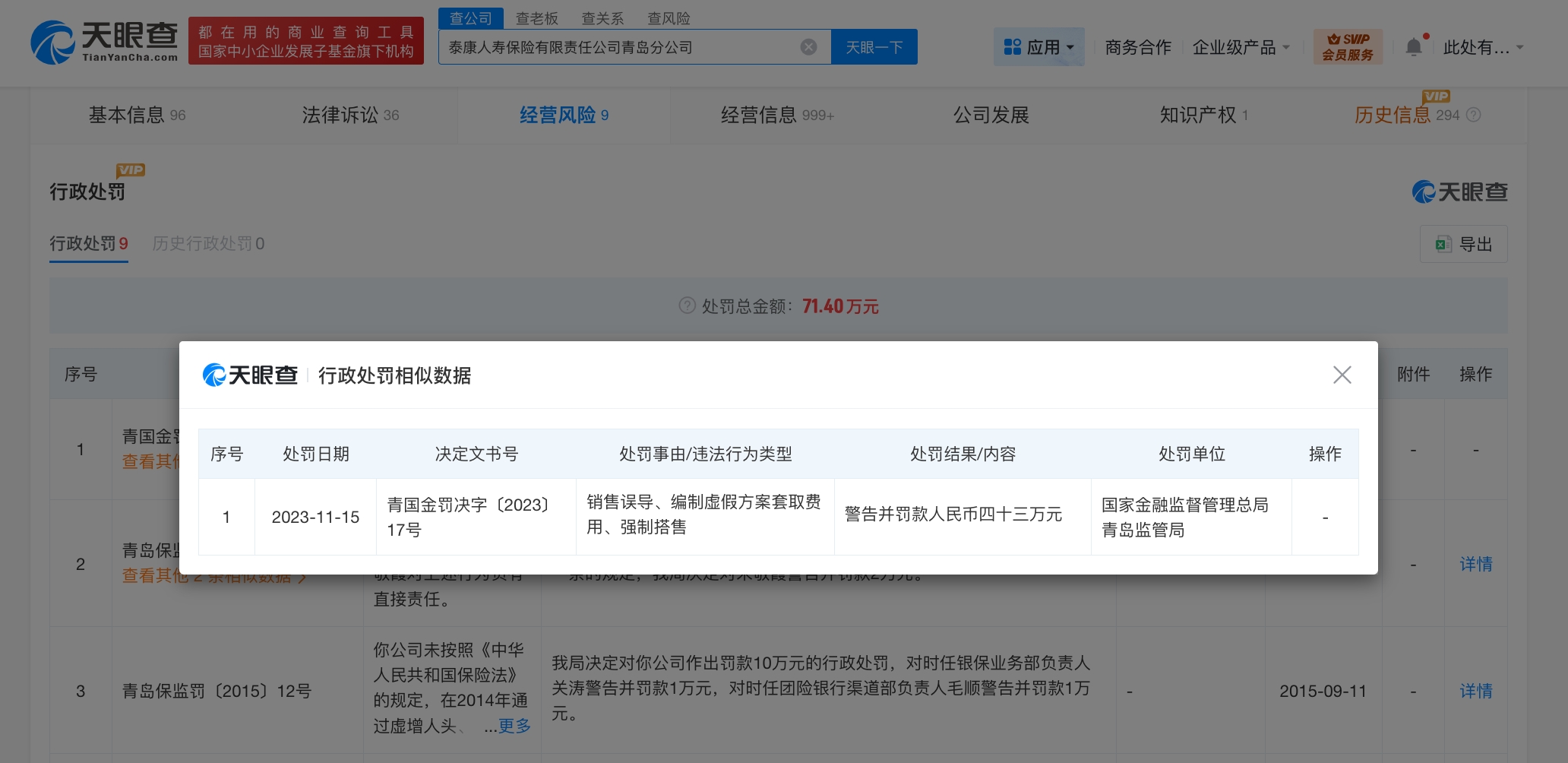Image resolution: width=1568 pixels, height=763 pixels.
Task: Click help icon beside penalty total amount
Action: [687, 306]
